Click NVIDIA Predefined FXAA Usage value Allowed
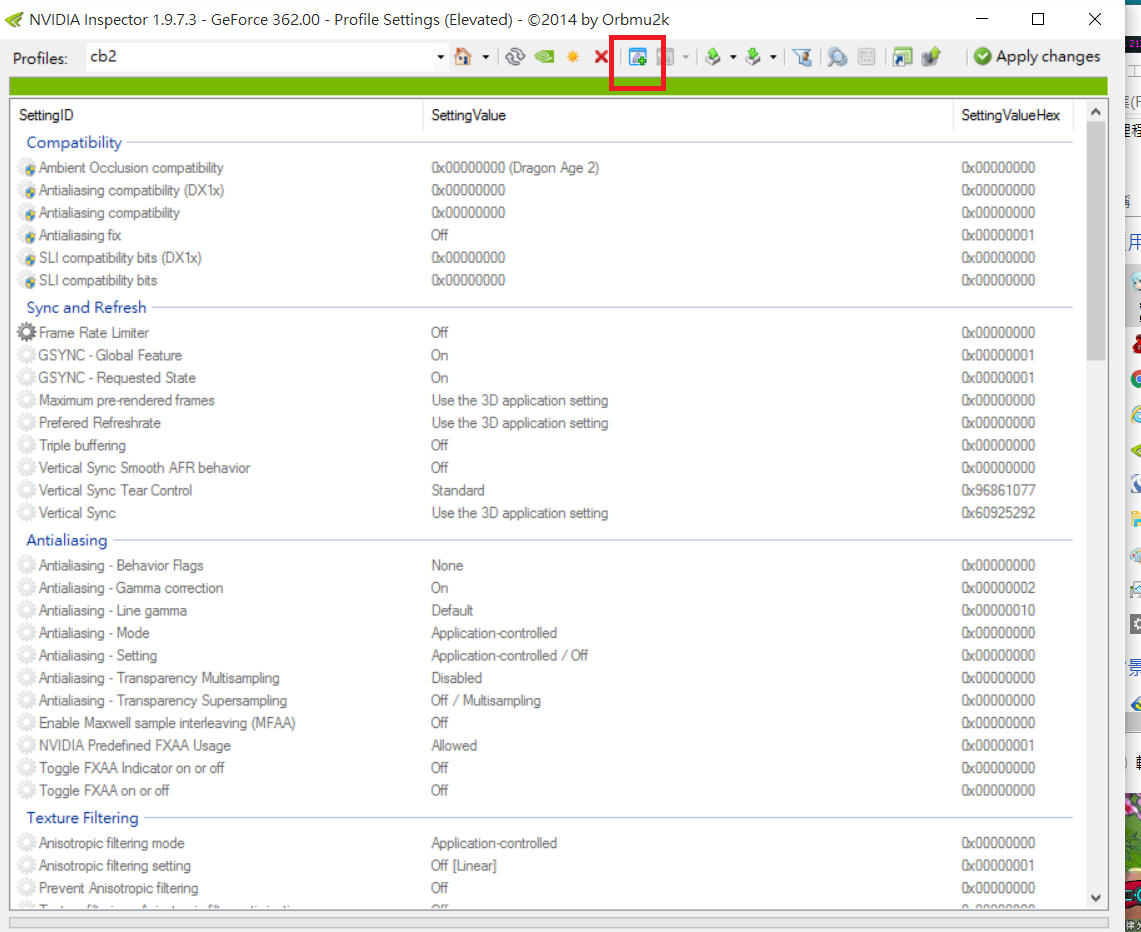The image size is (1141, 932). (454, 746)
